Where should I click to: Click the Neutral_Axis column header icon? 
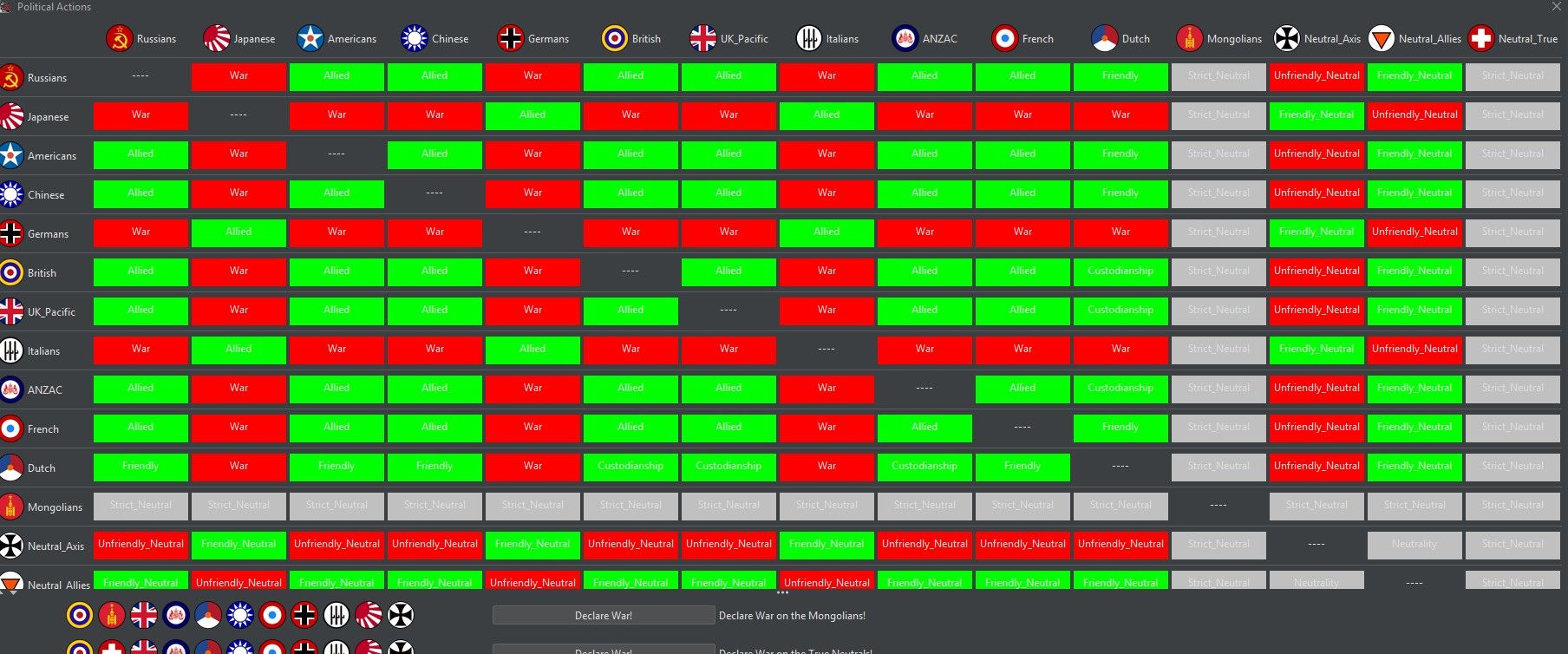[x=1287, y=38]
